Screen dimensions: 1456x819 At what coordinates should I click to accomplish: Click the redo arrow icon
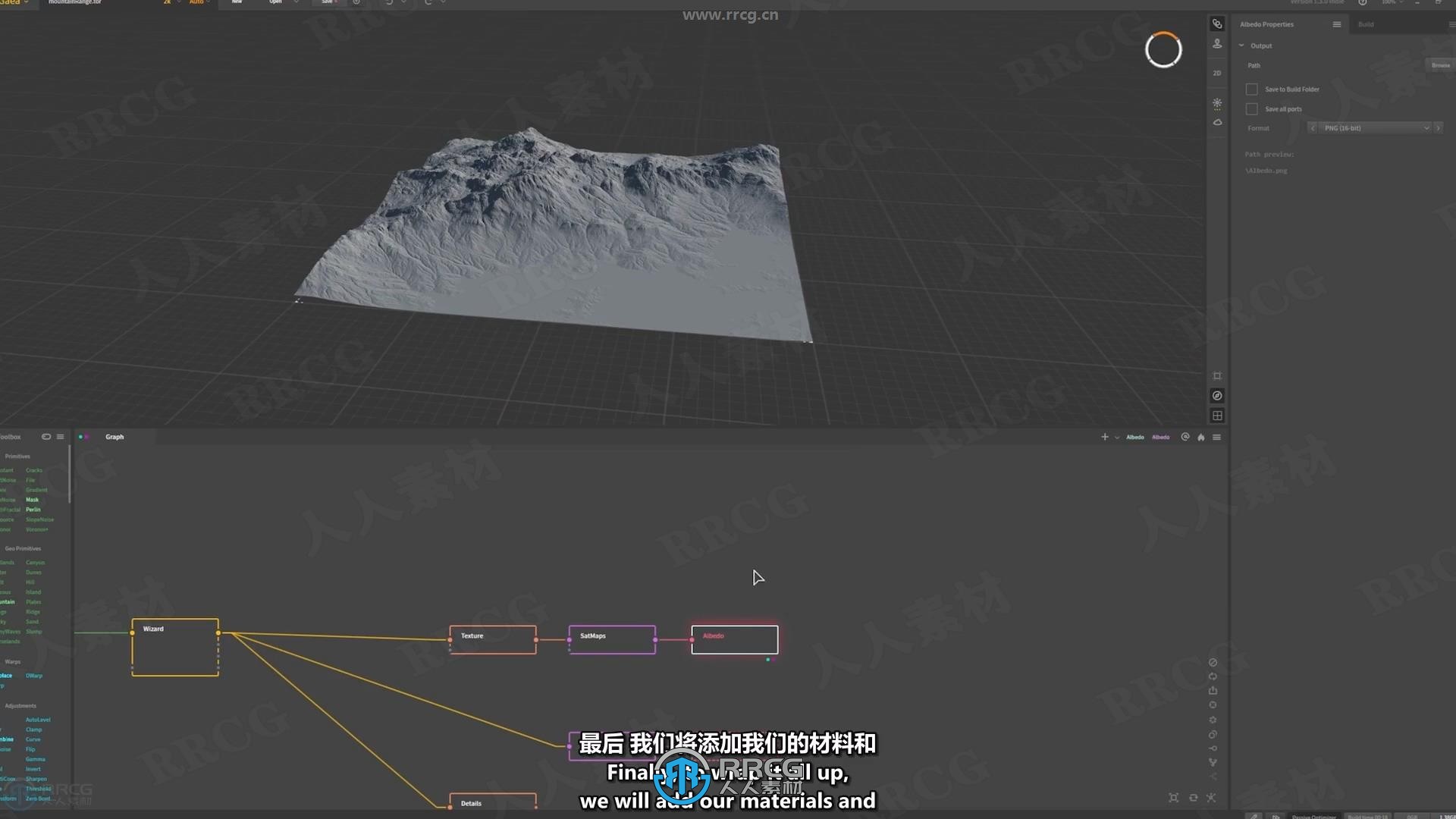428,2
